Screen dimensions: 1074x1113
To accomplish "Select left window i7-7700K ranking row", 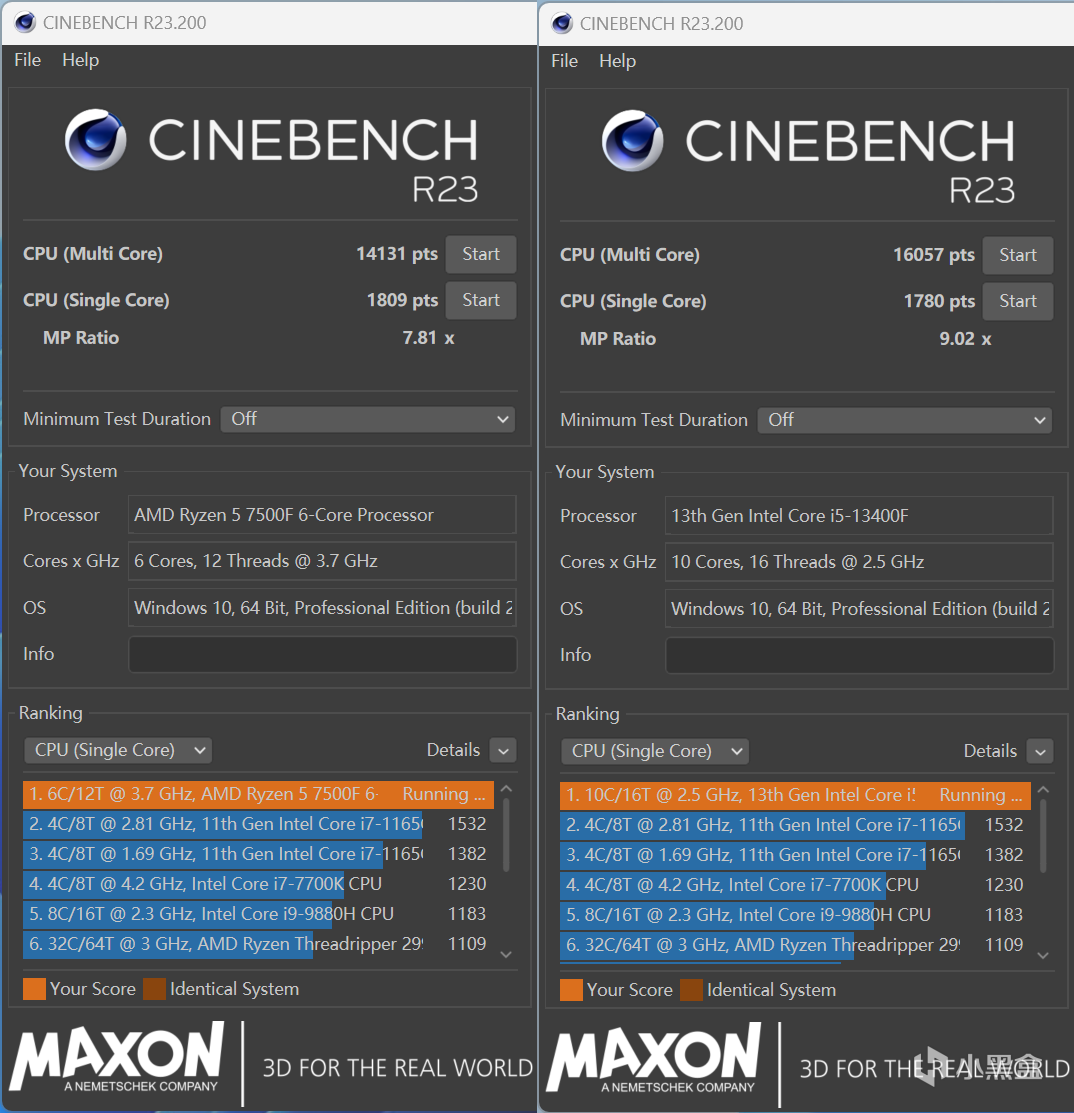I will [x=258, y=884].
